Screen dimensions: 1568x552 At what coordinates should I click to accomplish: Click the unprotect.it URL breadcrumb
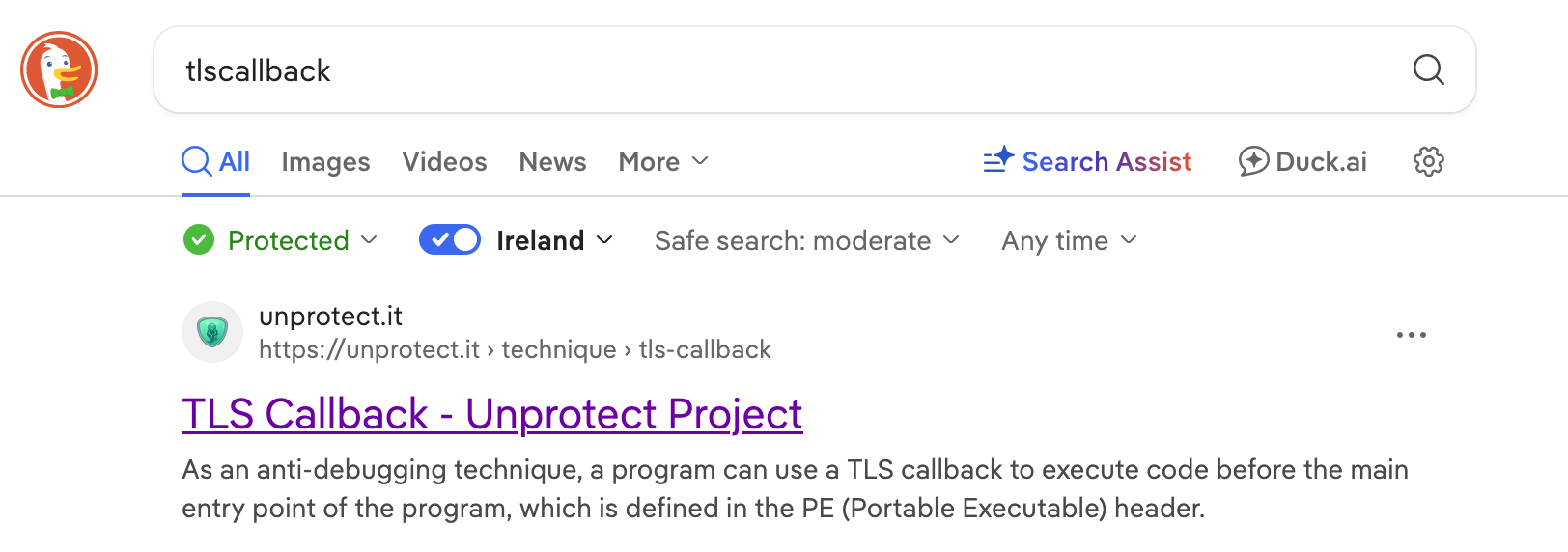pyautogui.click(x=515, y=349)
